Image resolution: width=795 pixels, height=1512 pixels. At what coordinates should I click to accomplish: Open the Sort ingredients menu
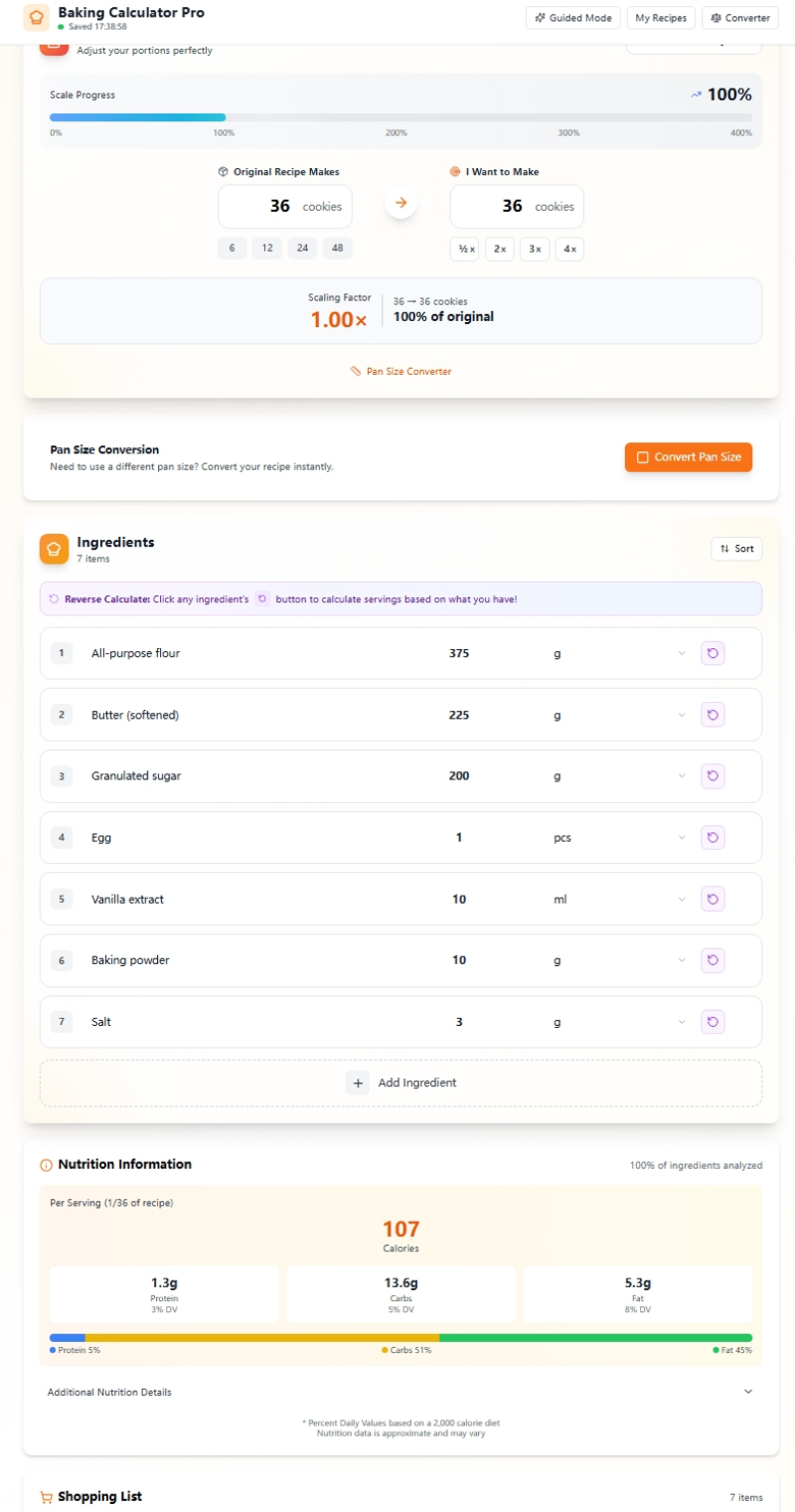click(736, 549)
